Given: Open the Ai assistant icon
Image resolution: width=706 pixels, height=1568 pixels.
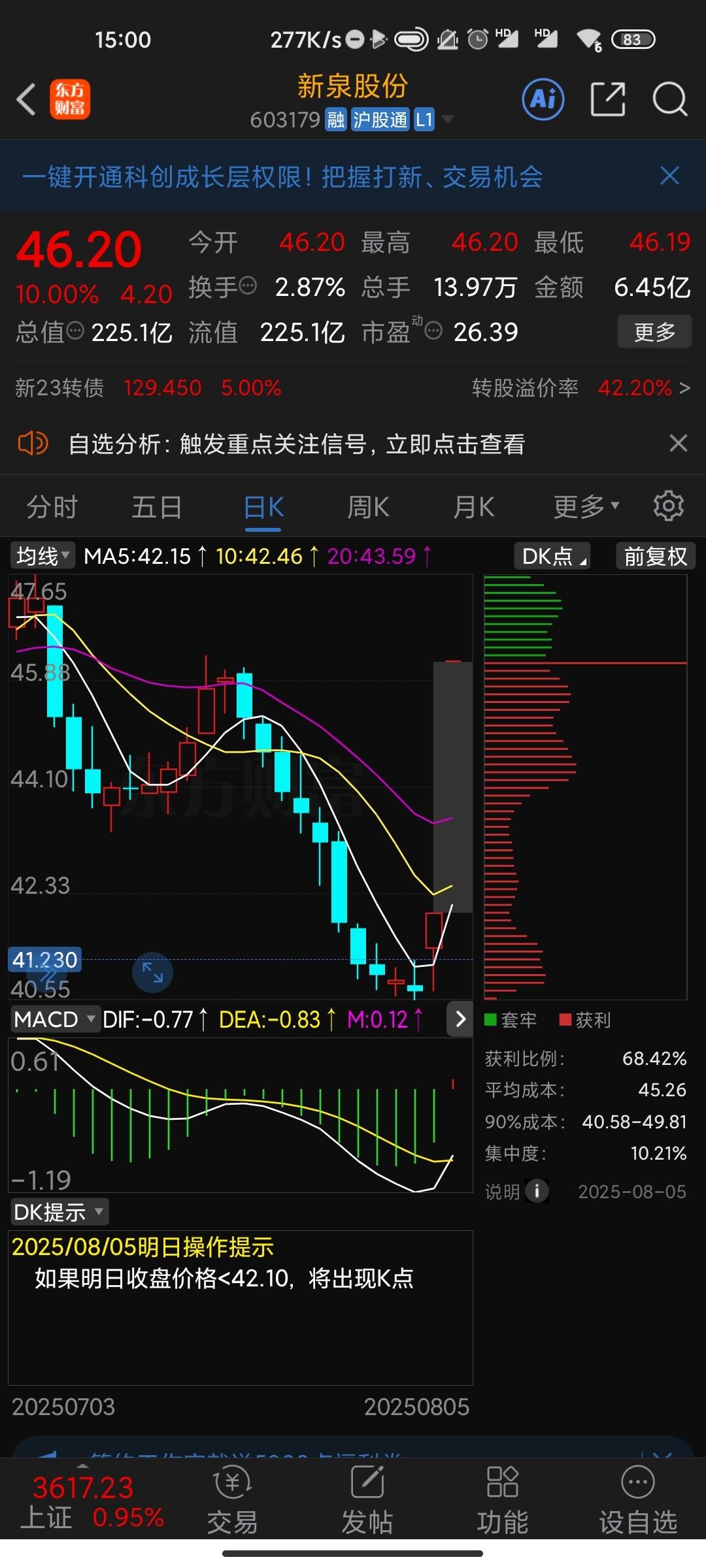Looking at the screenshot, I should [x=543, y=99].
